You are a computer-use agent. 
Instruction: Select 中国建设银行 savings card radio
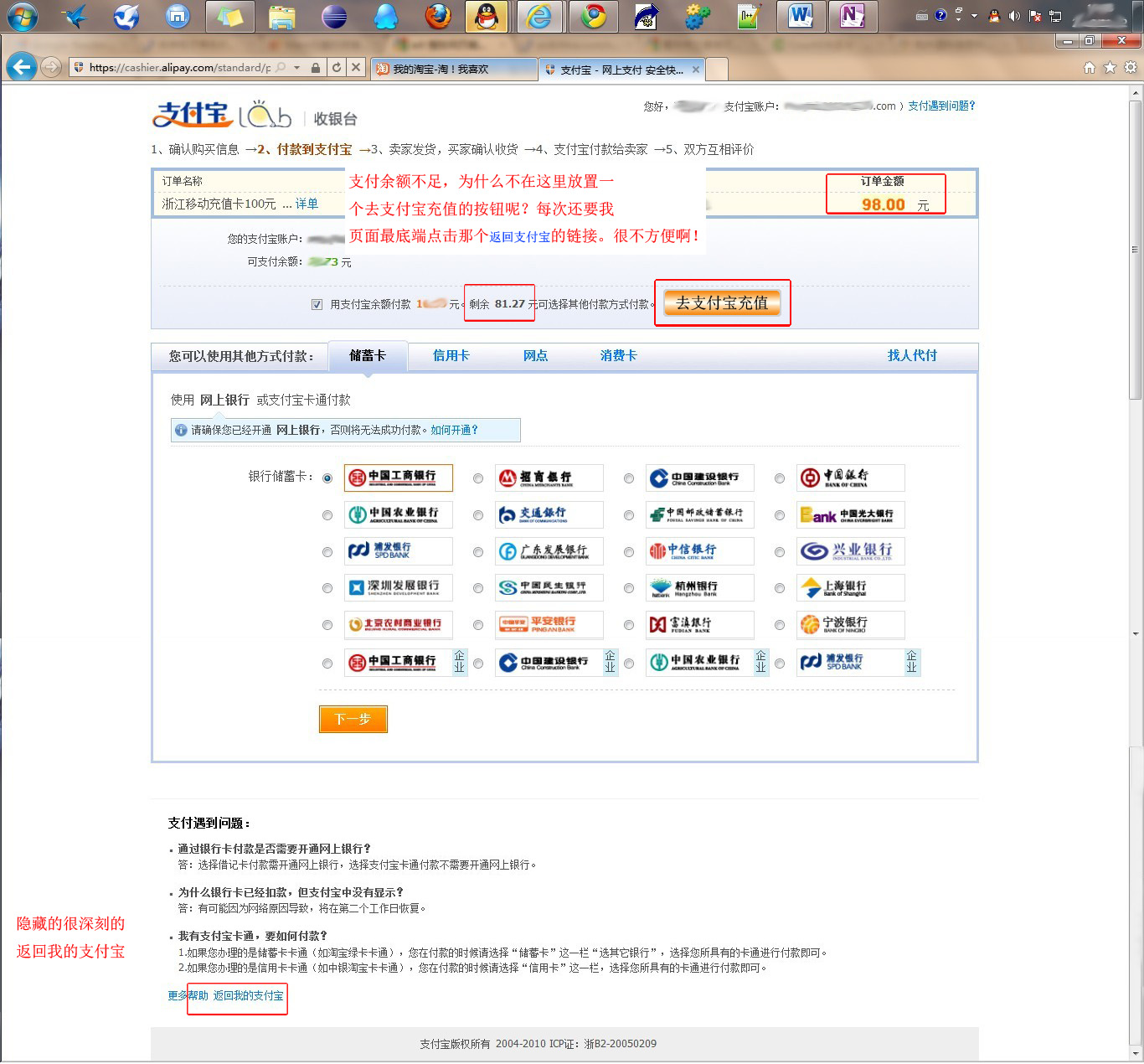point(629,478)
